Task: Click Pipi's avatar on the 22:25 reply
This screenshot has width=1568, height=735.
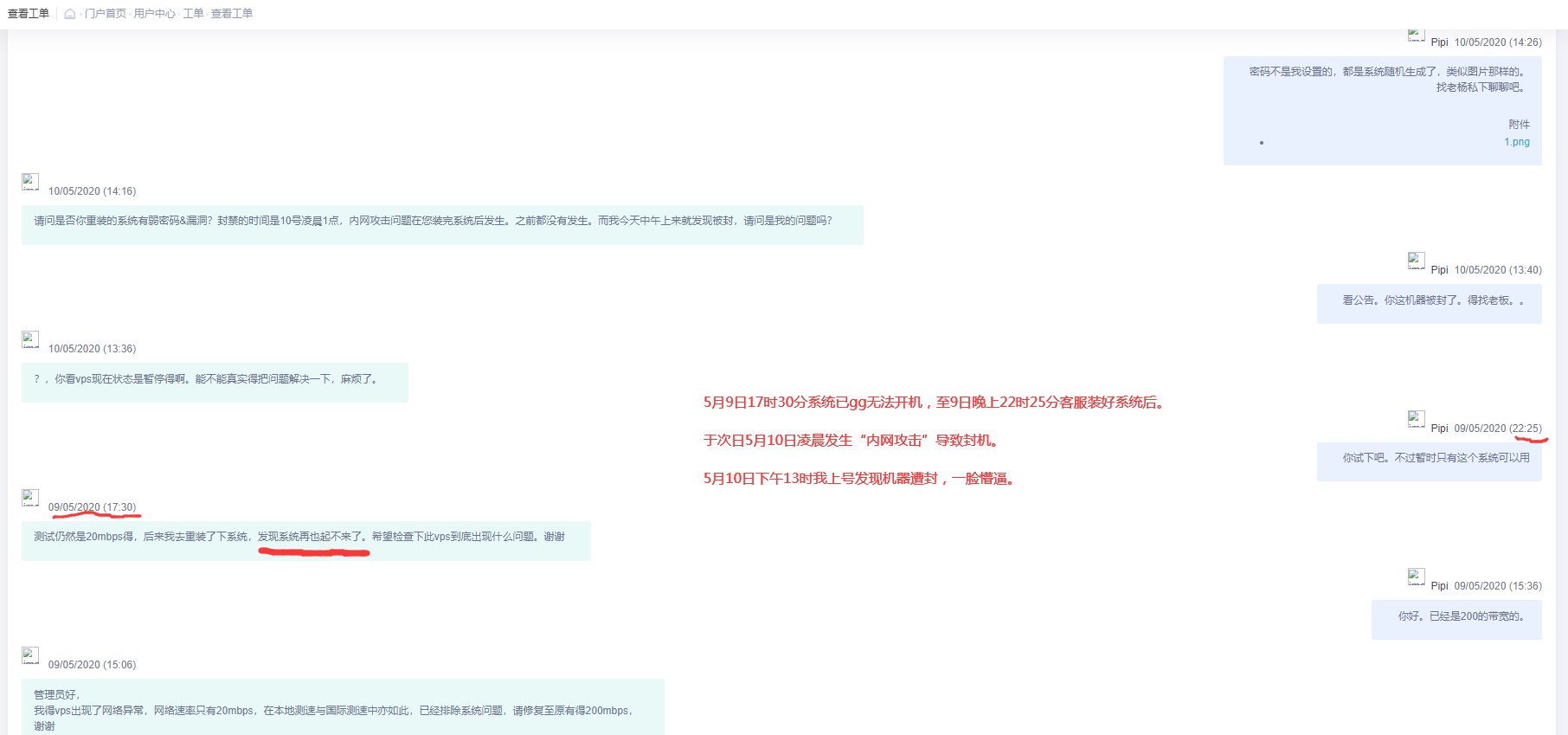Action: click(x=1416, y=419)
